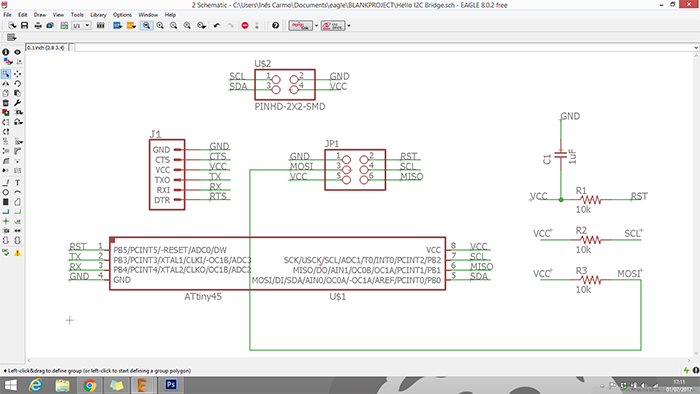Open the layer display settings icon
The width and height of the screenshot is (700, 394).
[x=8, y=62]
